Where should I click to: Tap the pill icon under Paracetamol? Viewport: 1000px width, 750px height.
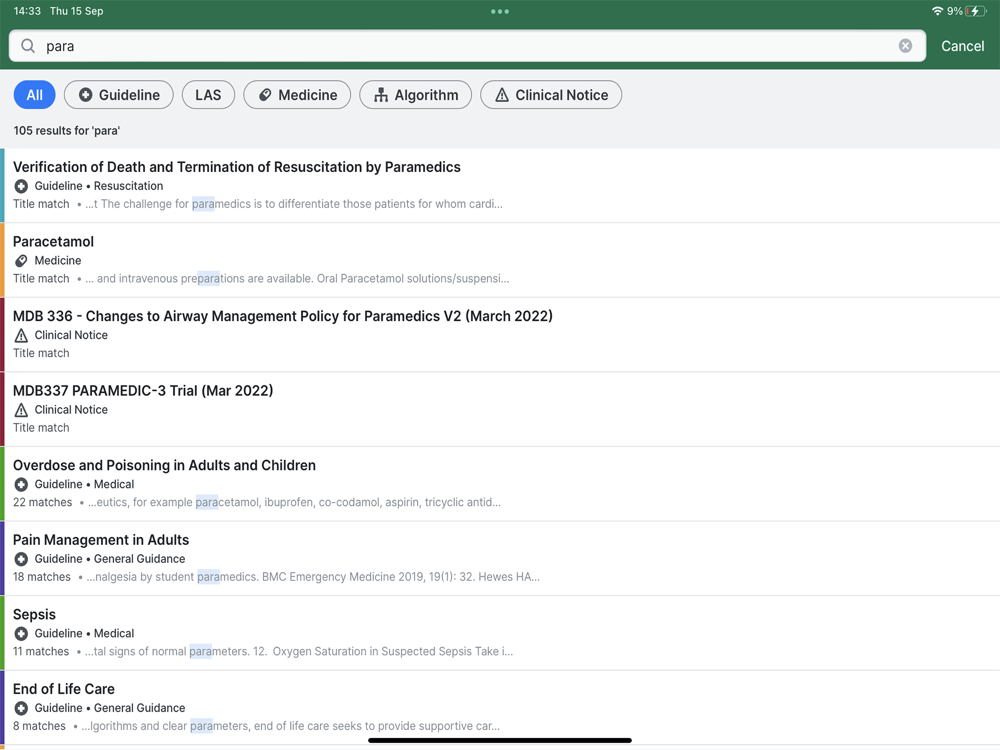coord(21,261)
